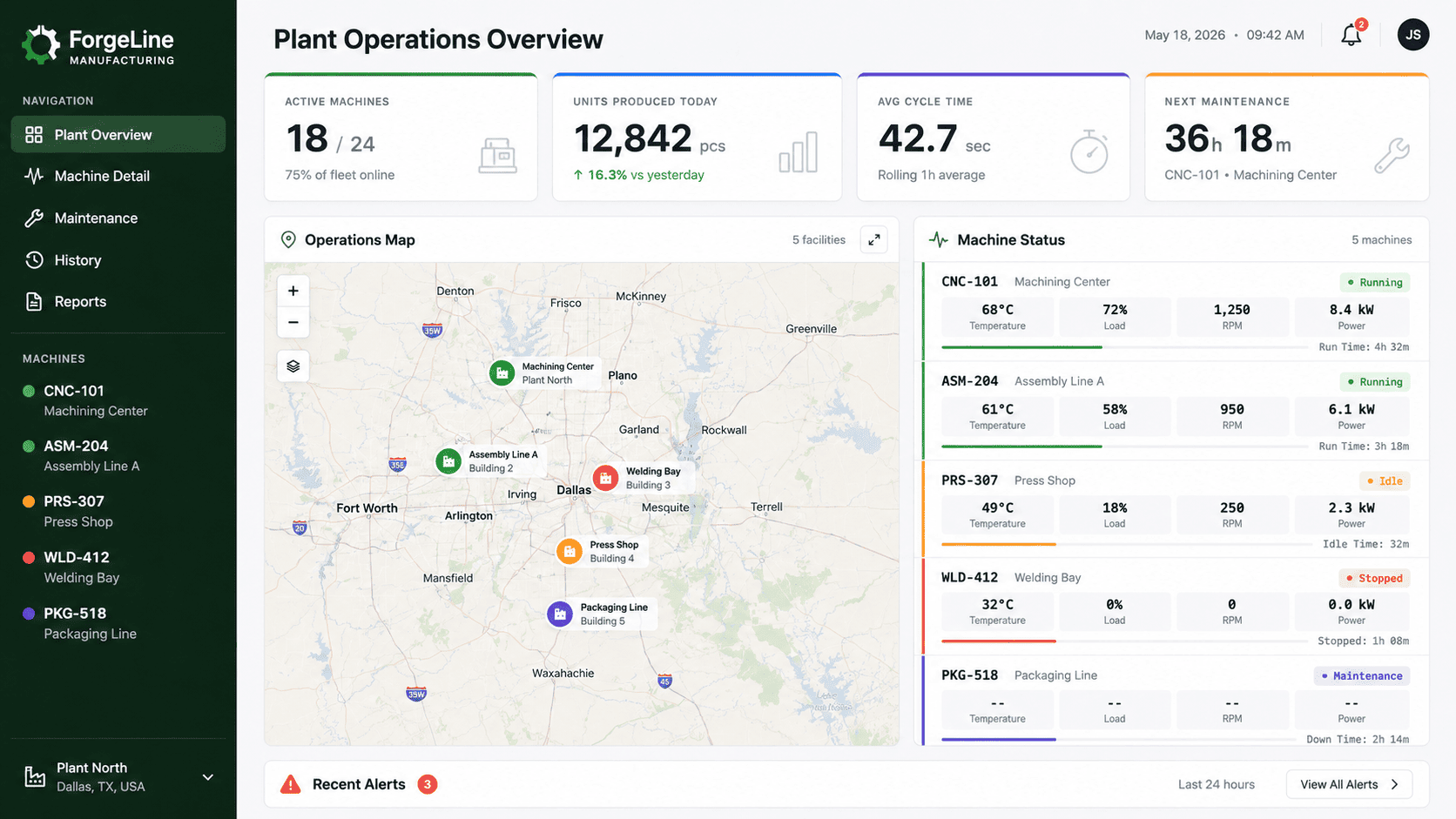The width and height of the screenshot is (1456, 819).
Task: Click the Fort Worth city label on map
Action: [367, 508]
